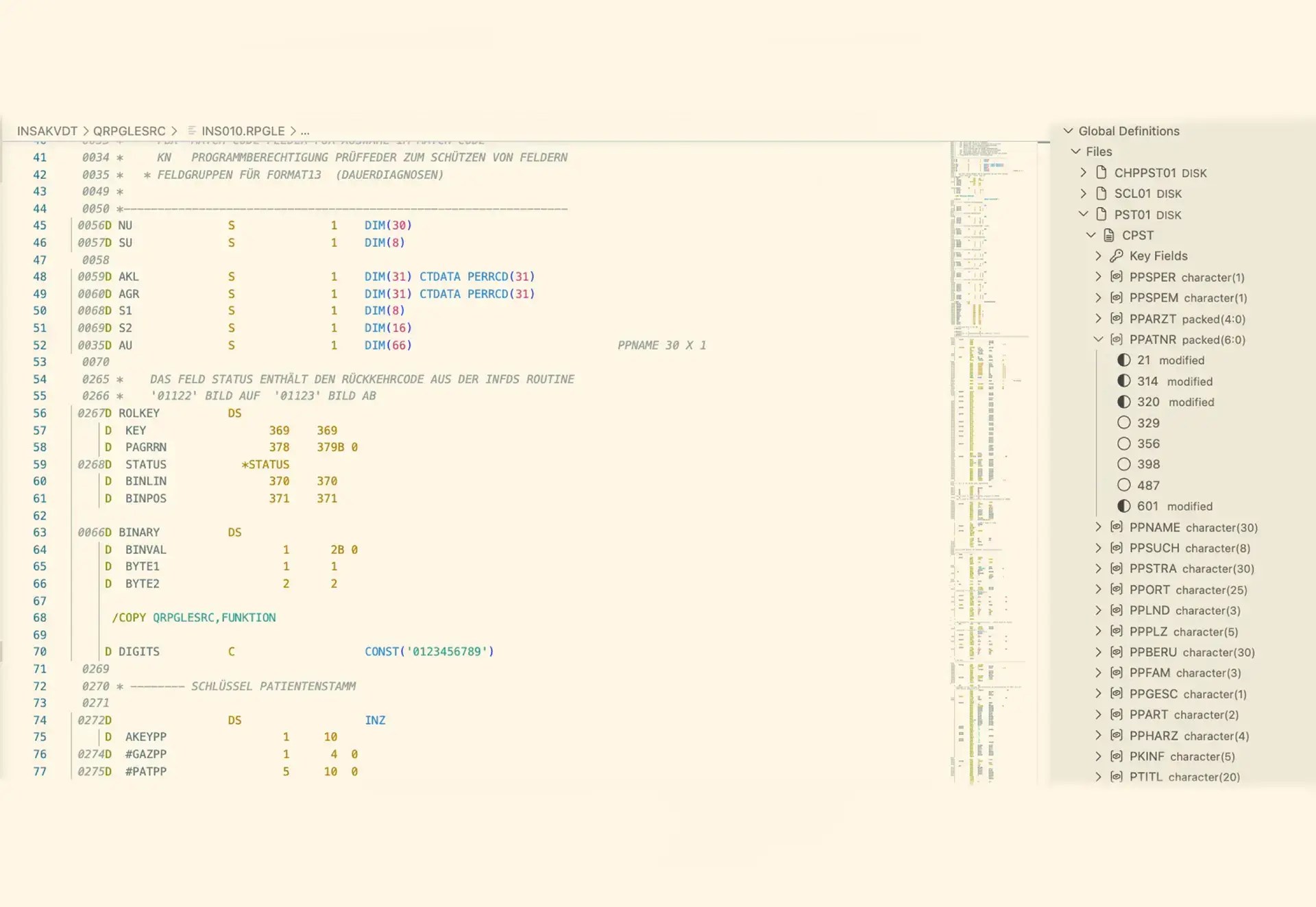Click the PAGRRN subfield name
The width and height of the screenshot is (1316, 907).
point(146,448)
